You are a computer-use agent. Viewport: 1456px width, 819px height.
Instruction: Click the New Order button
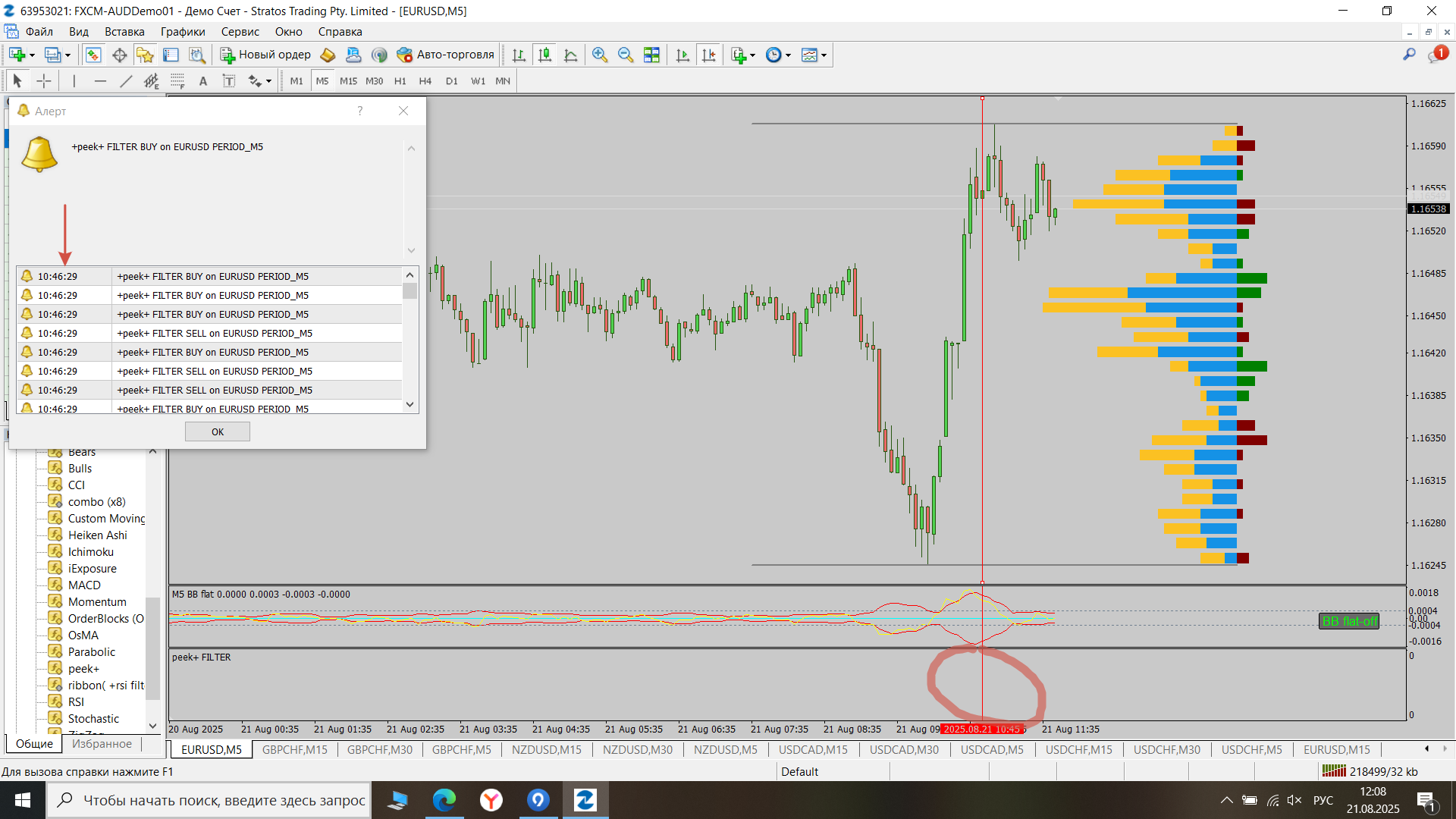265,55
